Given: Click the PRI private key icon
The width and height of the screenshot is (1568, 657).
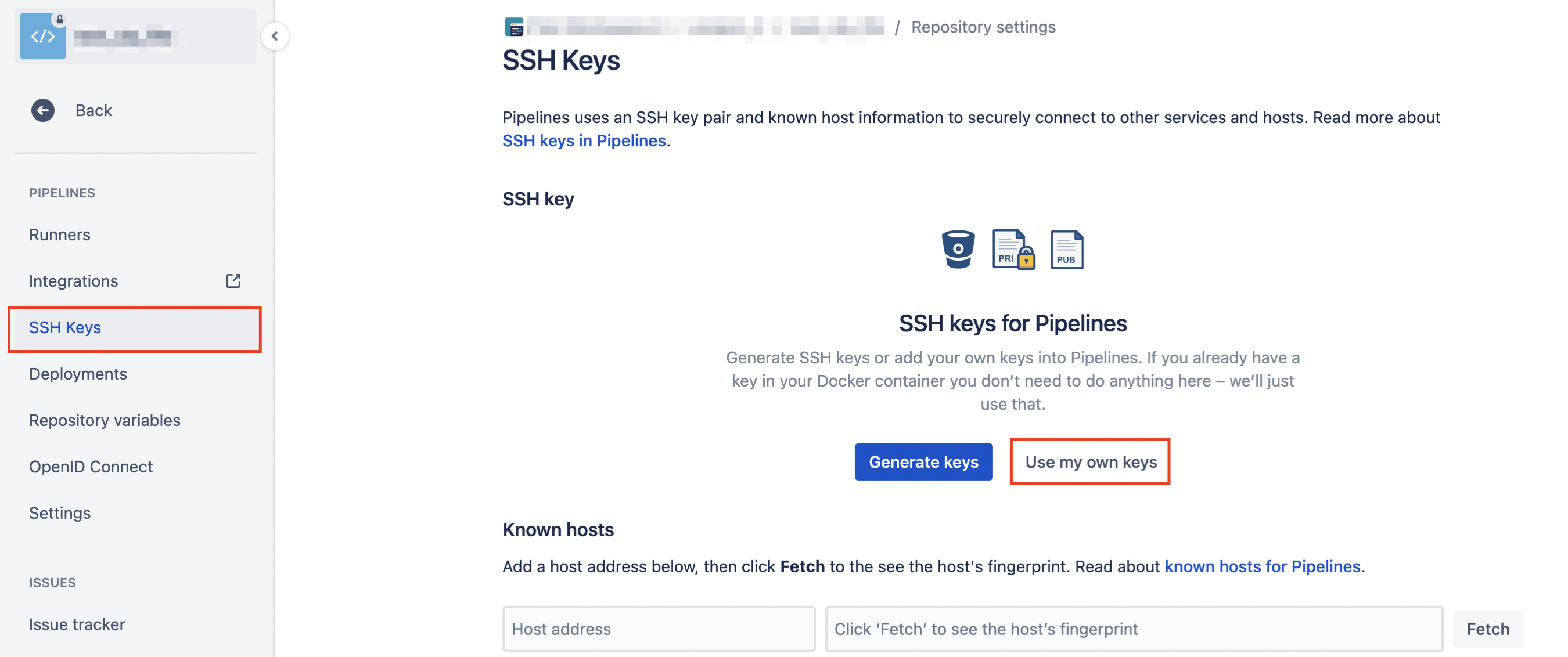Looking at the screenshot, I should [x=1012, y=250].
